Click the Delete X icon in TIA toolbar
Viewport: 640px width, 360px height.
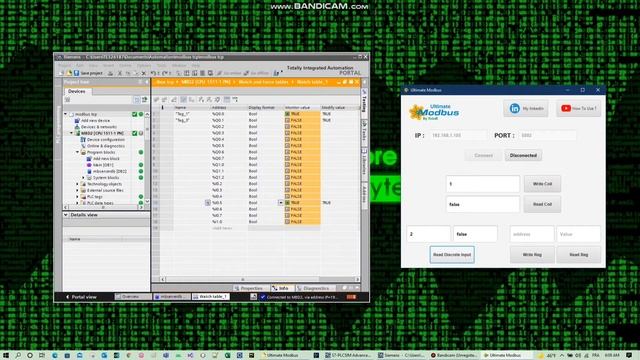click(143, 73)
